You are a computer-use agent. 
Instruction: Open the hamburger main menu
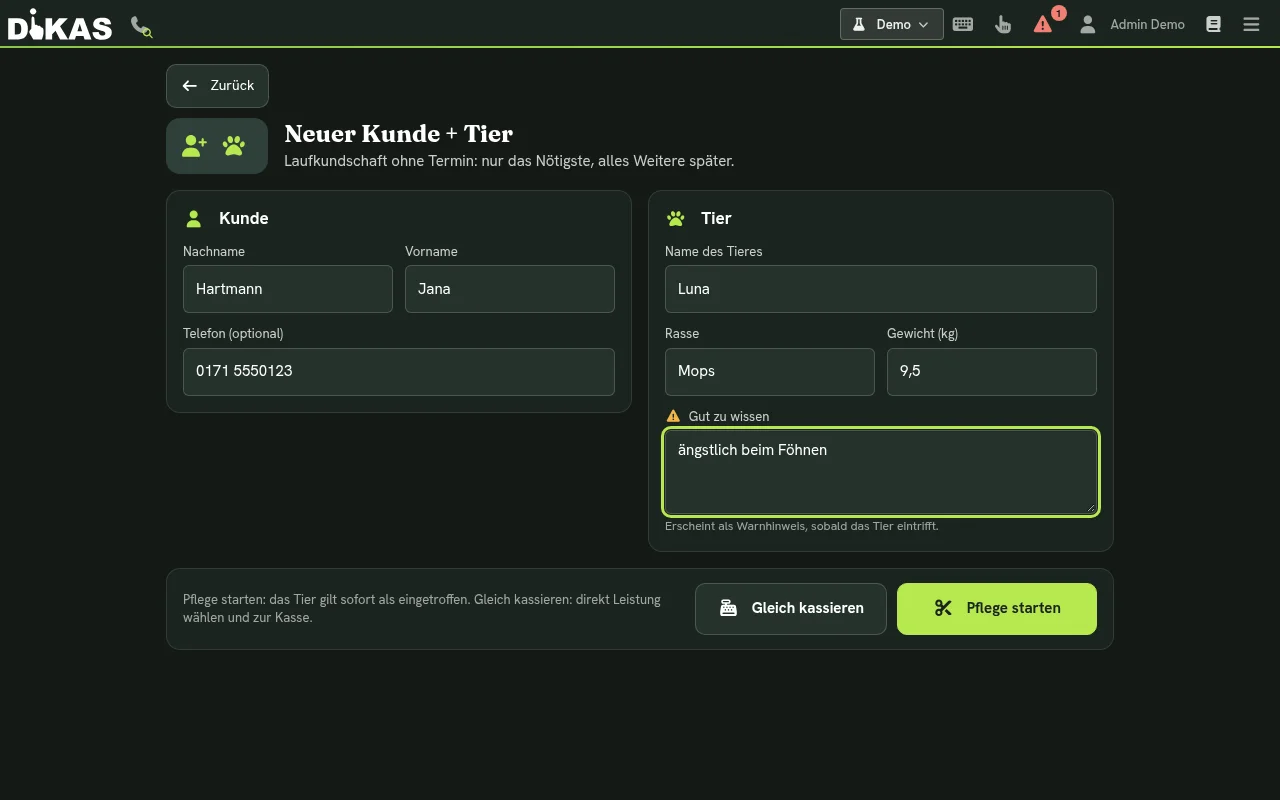(1251, 24)
